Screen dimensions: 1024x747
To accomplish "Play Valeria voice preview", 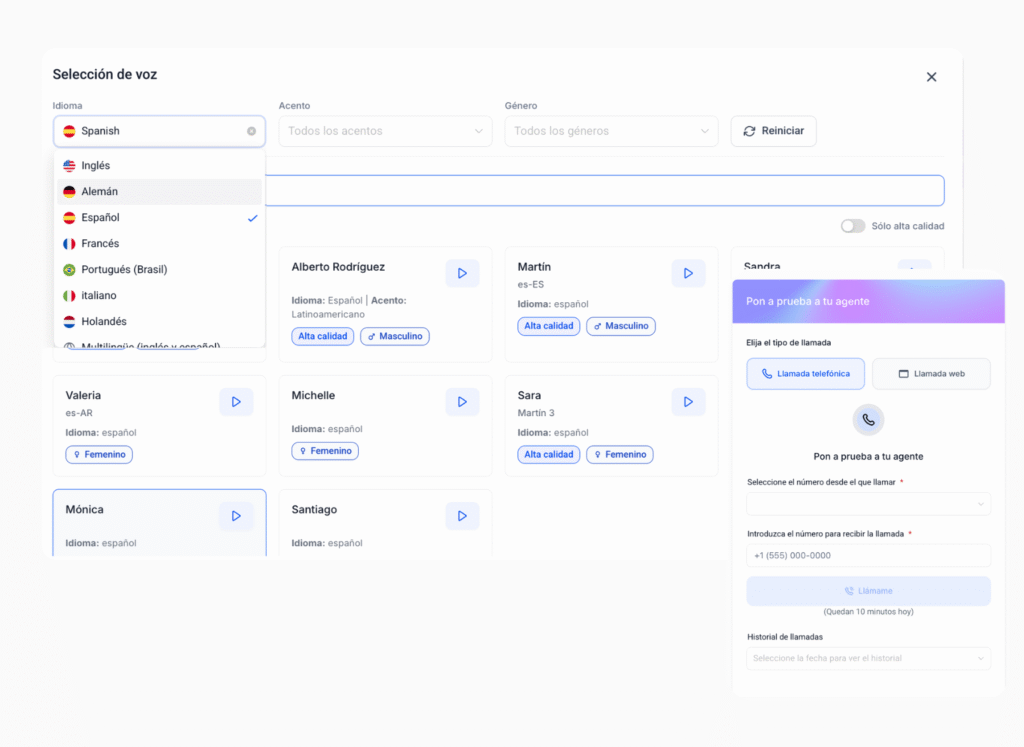I will (236, 402).
